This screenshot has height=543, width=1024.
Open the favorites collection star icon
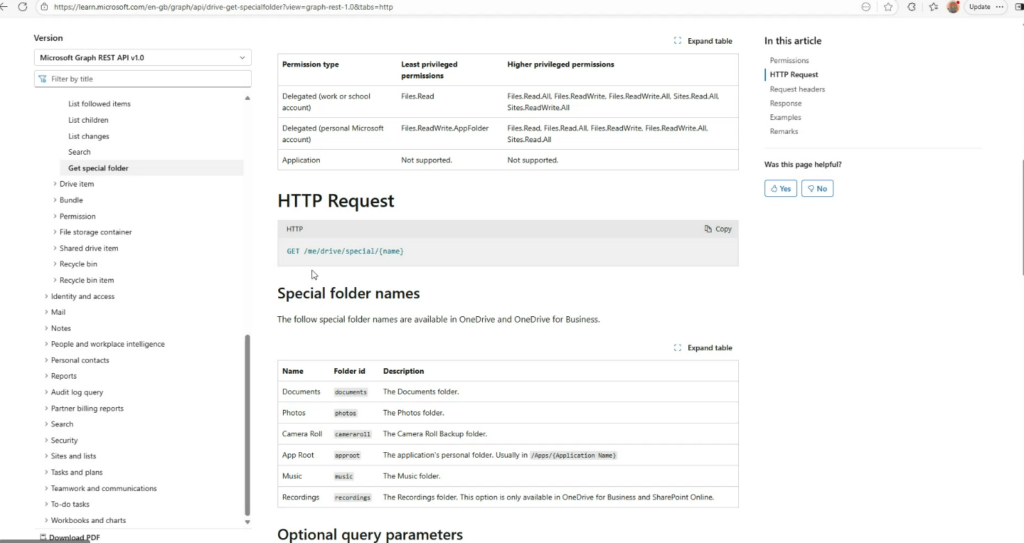tap(933, 7)
